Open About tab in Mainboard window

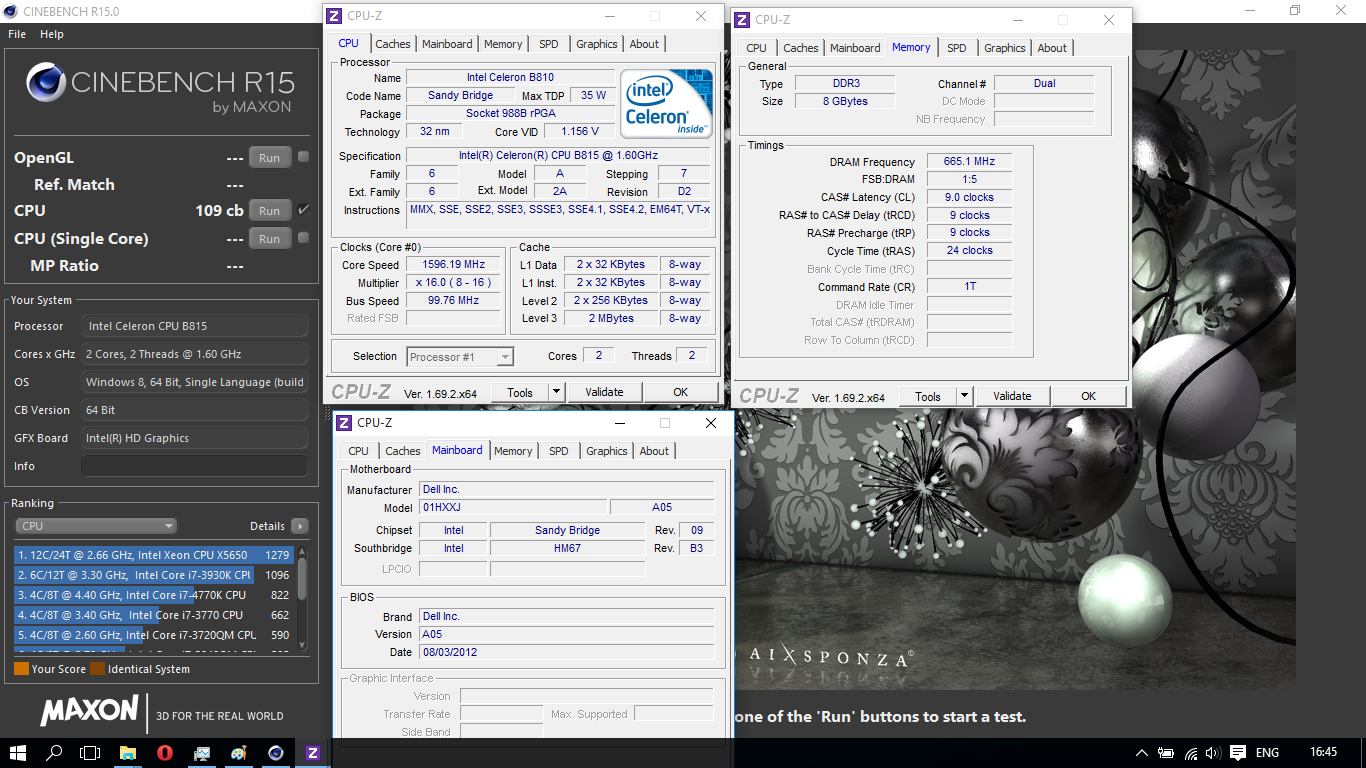(x=654, y=451)
